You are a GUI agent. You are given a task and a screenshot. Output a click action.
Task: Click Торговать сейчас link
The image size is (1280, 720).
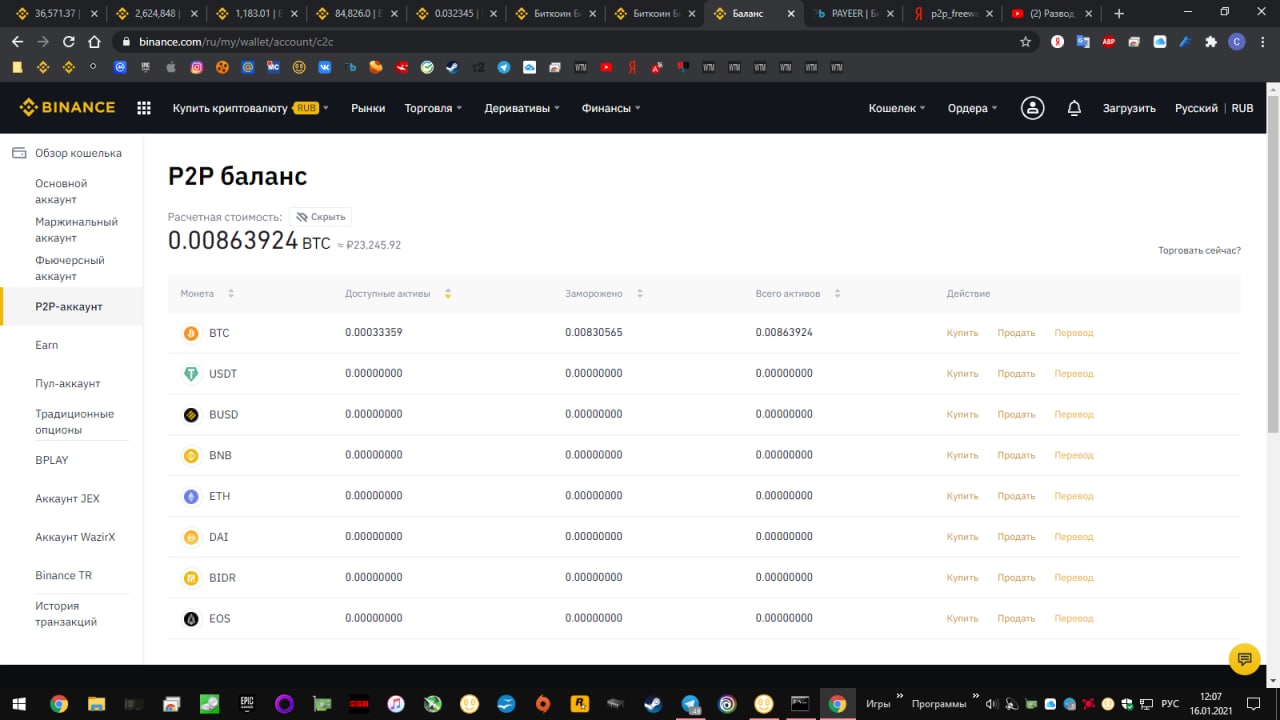click(1199, 250)
